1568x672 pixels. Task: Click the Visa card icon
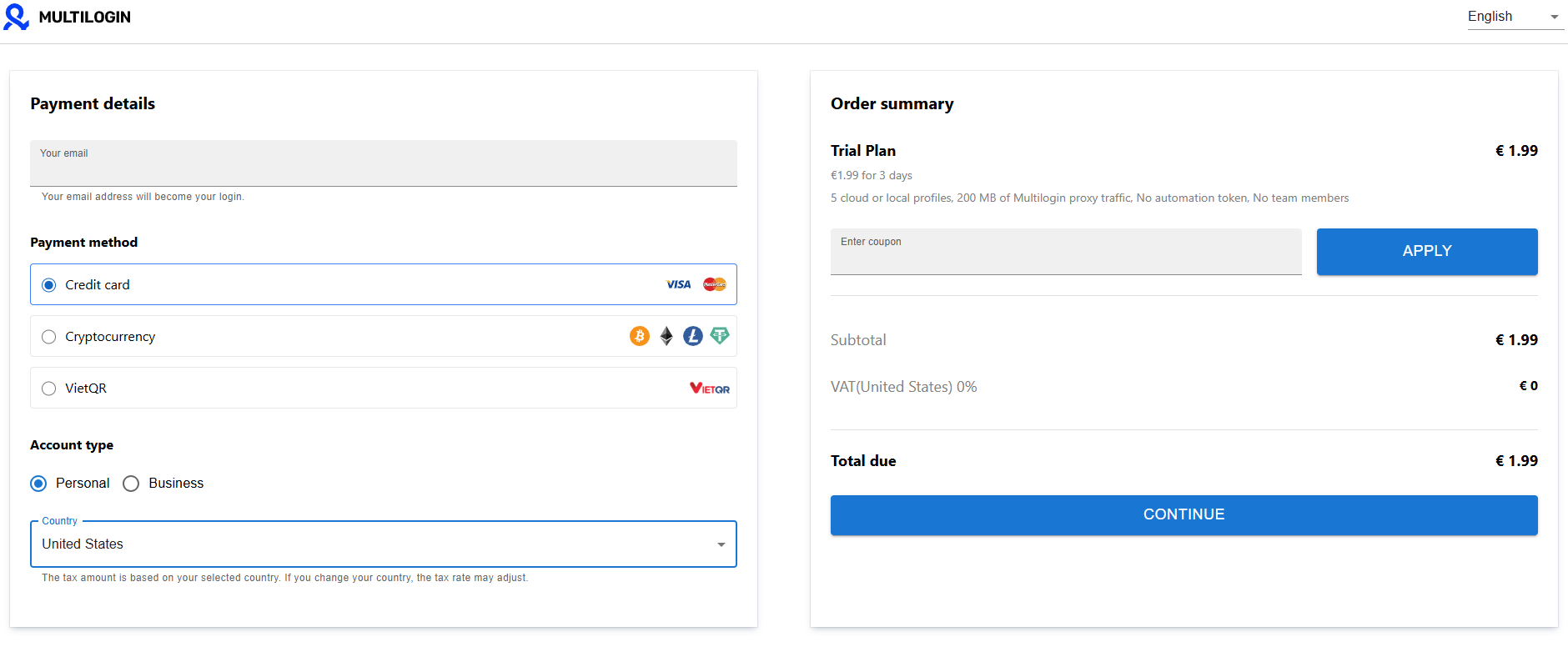(678, 284)
